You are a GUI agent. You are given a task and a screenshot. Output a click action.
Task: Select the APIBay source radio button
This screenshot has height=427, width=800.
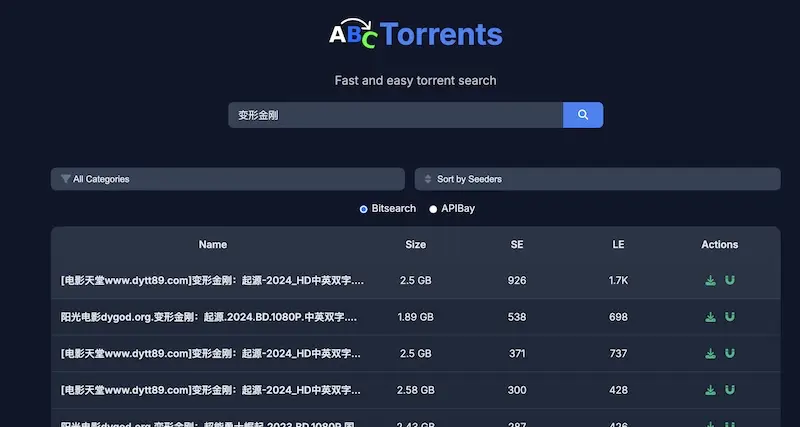coord(433,209)
